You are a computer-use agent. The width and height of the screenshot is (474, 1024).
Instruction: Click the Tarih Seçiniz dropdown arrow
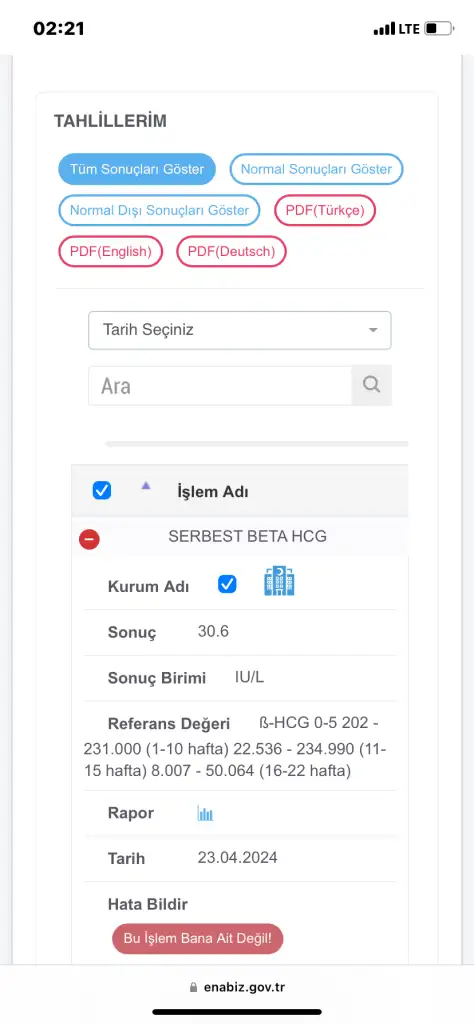click(373, 330)
